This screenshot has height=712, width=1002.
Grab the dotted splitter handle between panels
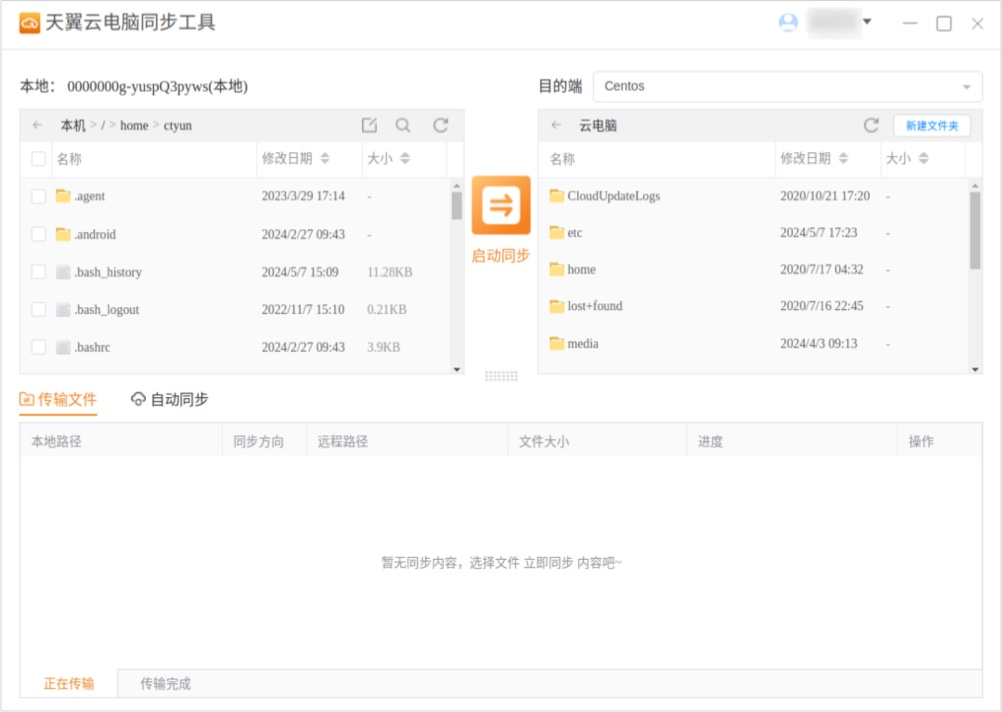500,376
